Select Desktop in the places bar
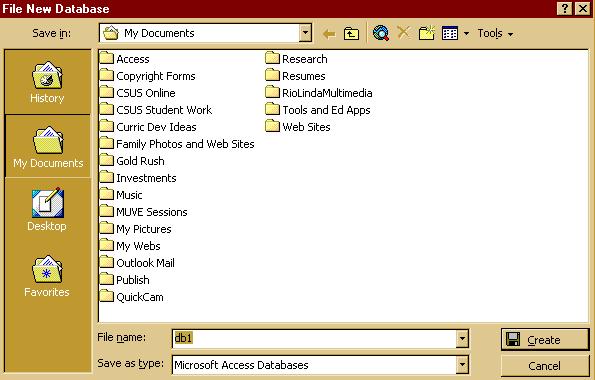Viewport: 595px width, 380px height. coord(47,209)
